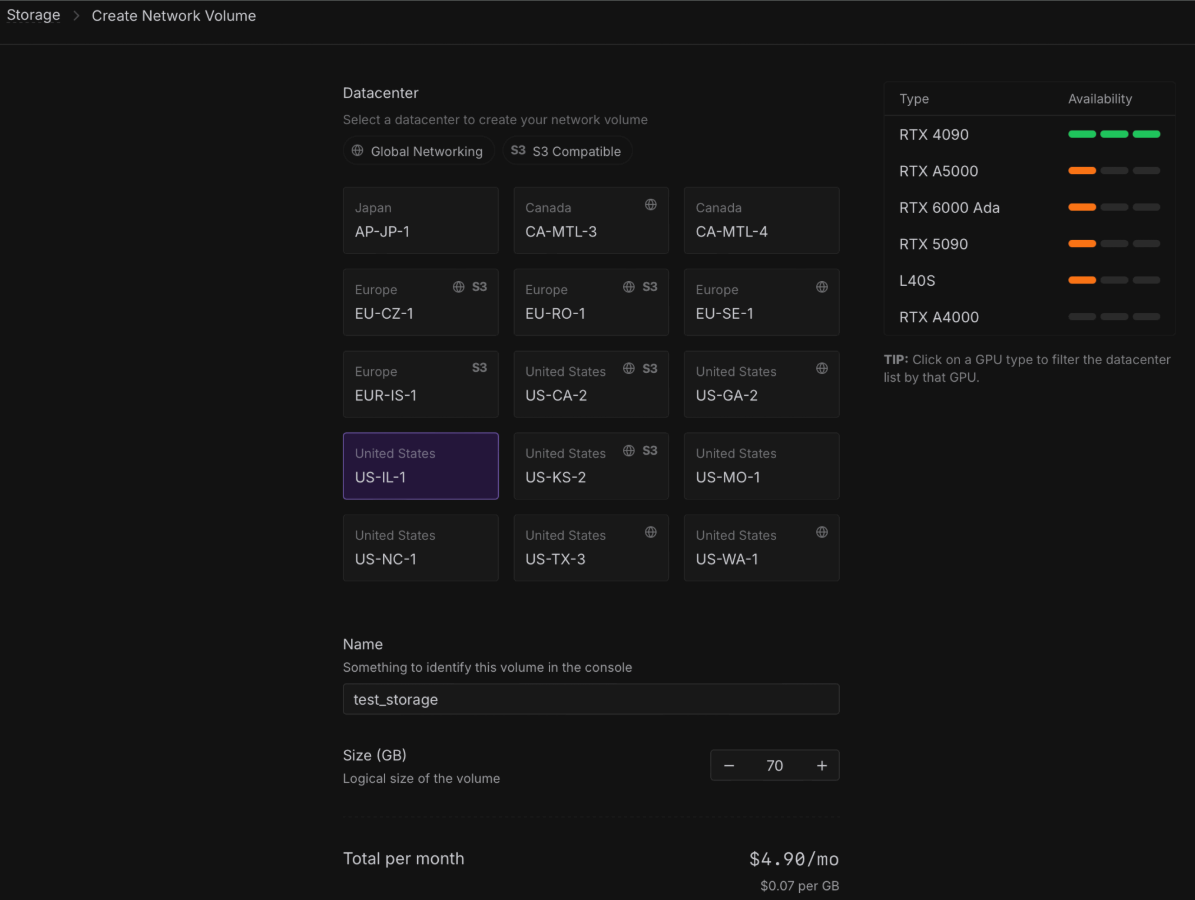The image size is (1195, 900).
Task: Click the RTX 5090 availability bar
Action: (x=1113, y=244)
